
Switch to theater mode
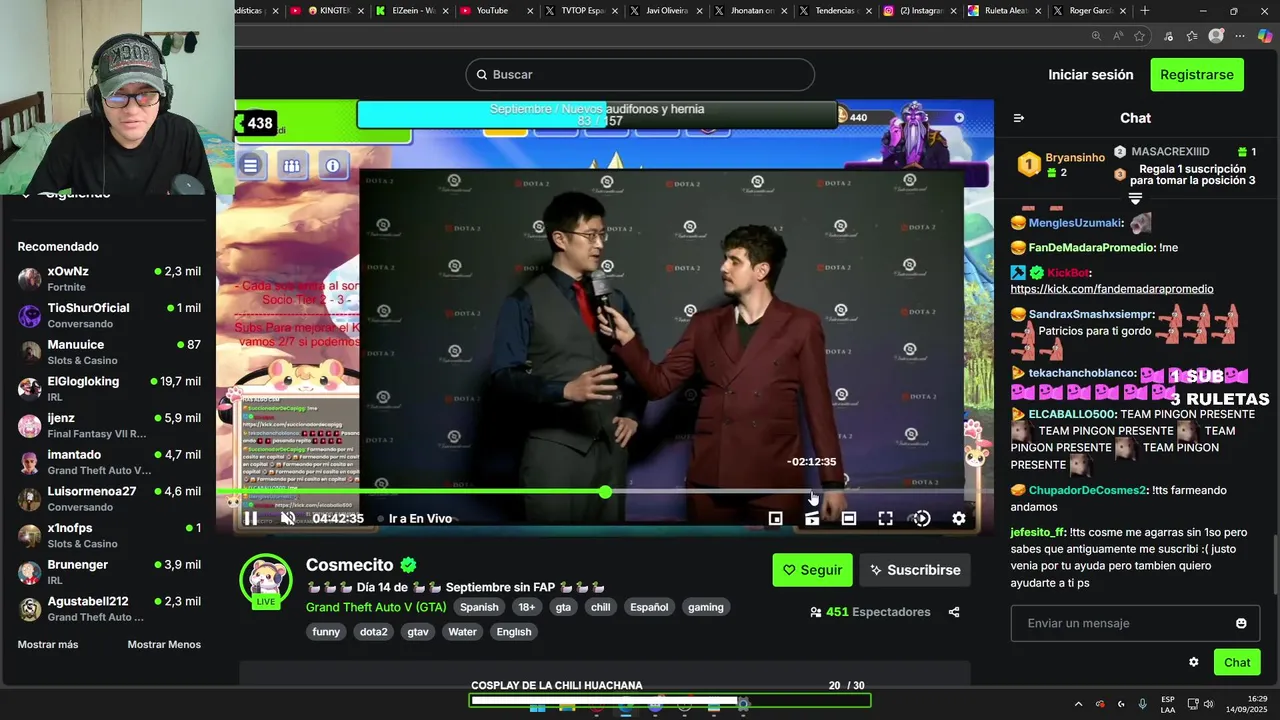[x=849, y=518]
